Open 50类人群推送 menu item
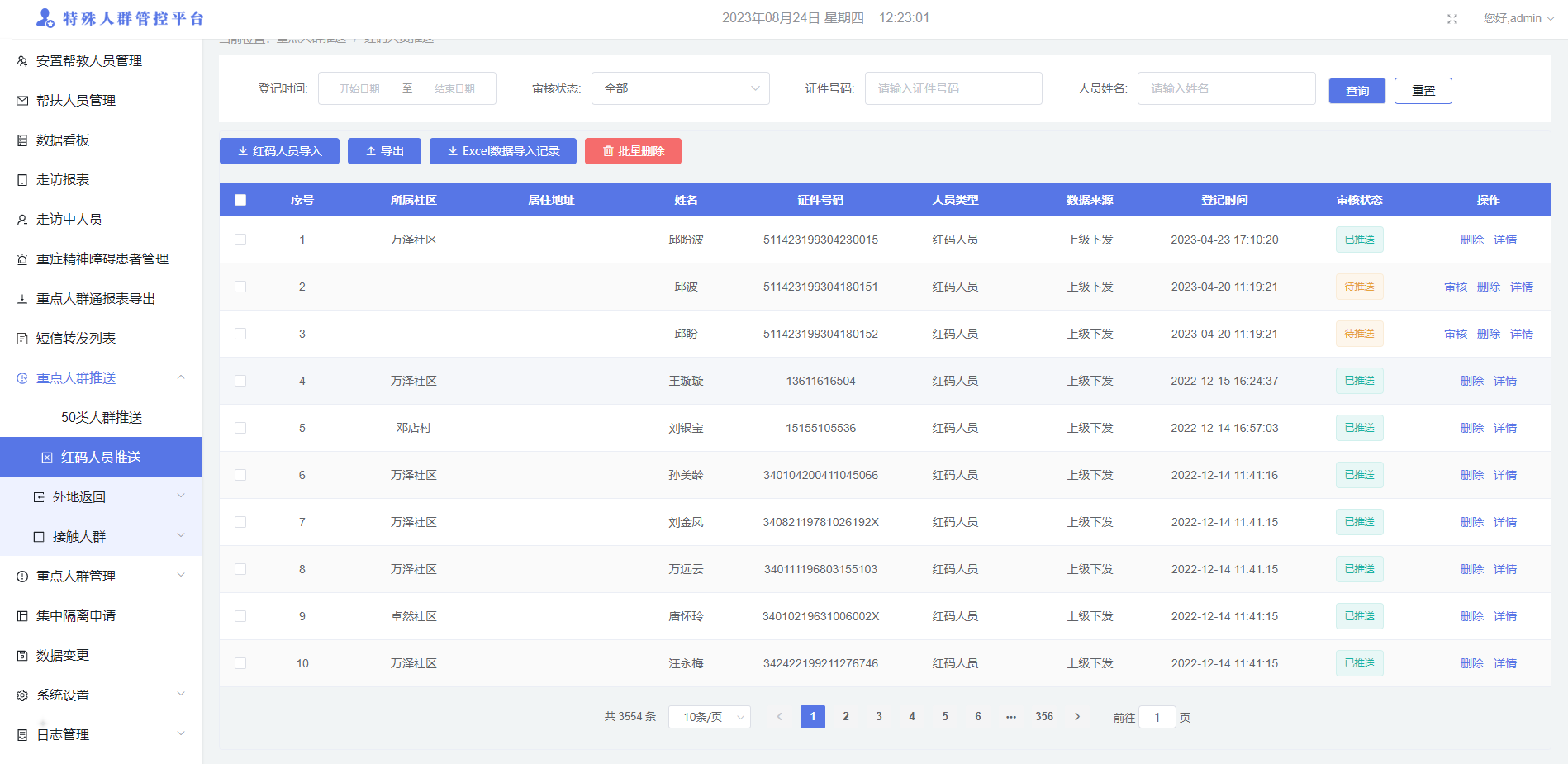 point(101,417)
